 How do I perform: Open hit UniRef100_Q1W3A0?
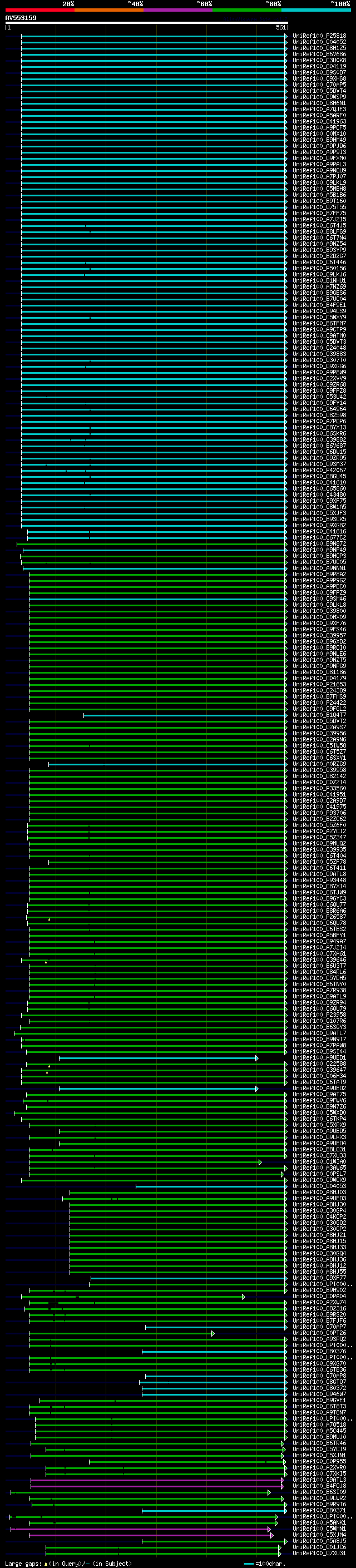tap(319, 1162)
